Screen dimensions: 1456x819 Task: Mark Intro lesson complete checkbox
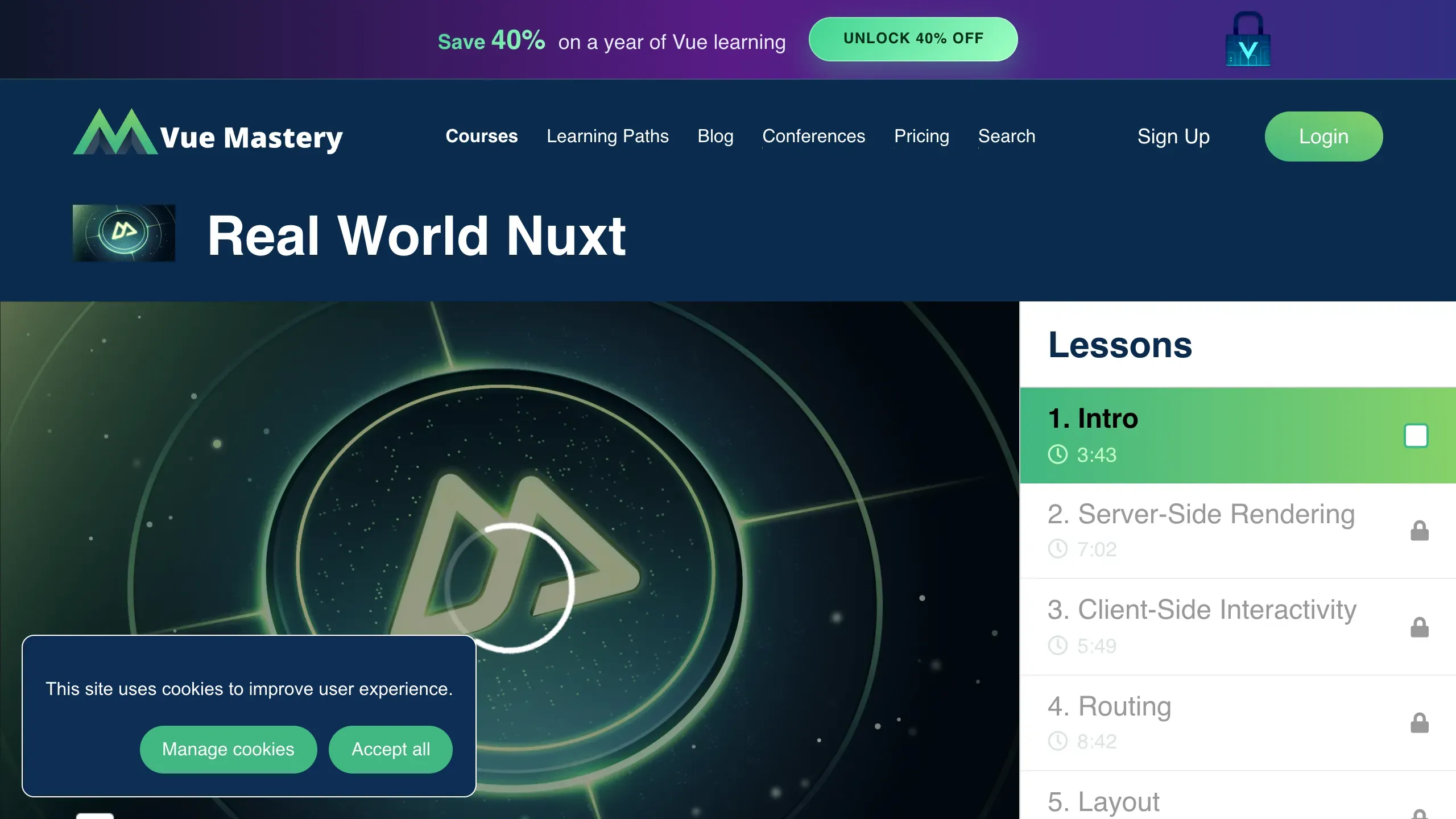[1416, 436]
